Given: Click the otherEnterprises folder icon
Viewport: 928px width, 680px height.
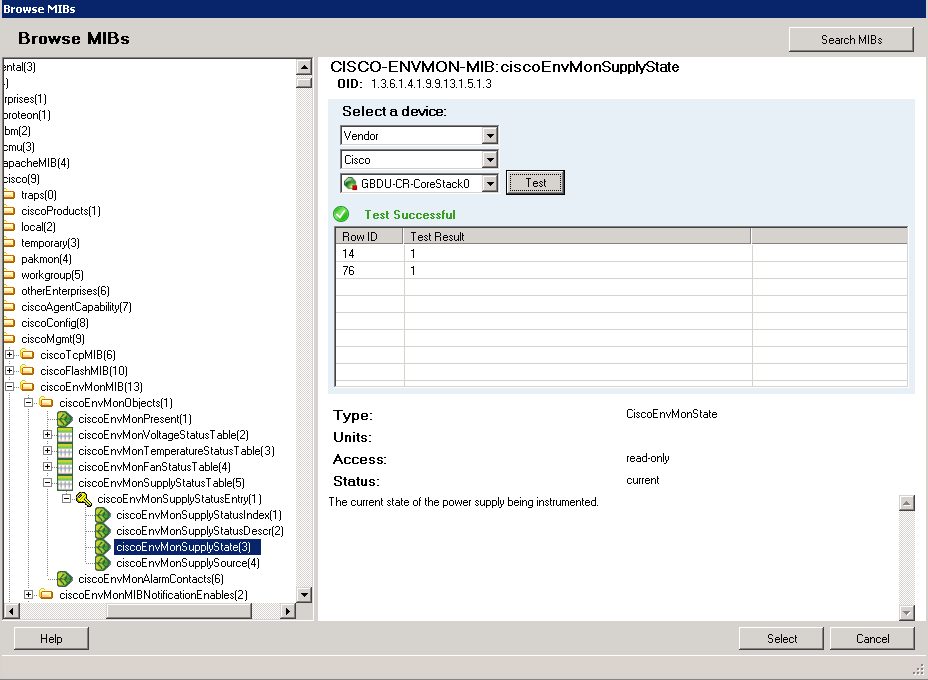Looking at the screenshot, I should [9, 291].
